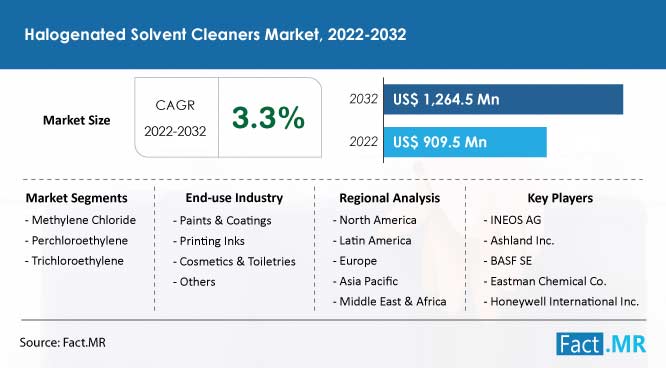Click the '2032' year label
The height and width of the screenshot is (368, 666).
pyautogui.click(x=364, y=99)
